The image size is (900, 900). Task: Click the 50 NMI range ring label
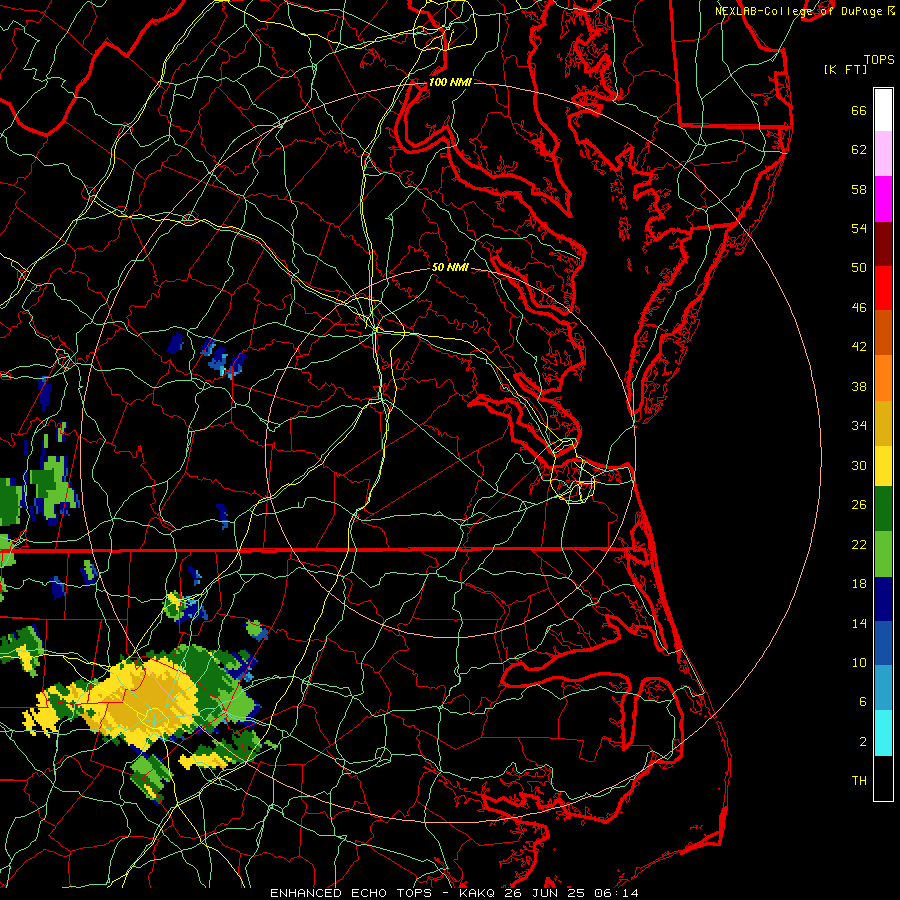(450, 267)
